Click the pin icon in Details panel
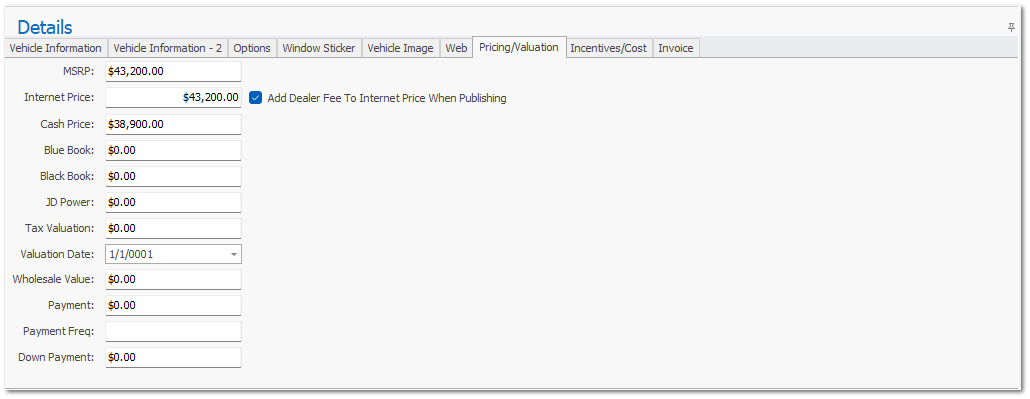This screenshot has height=399, width=1030. coord(1012,28)
